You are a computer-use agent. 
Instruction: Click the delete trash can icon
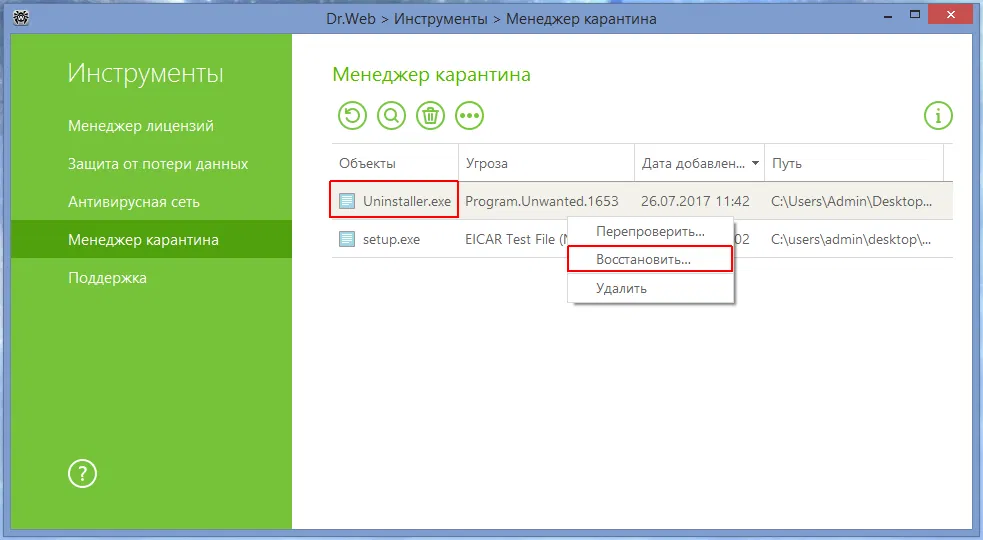pyautogui.click(x=430, y=115)
